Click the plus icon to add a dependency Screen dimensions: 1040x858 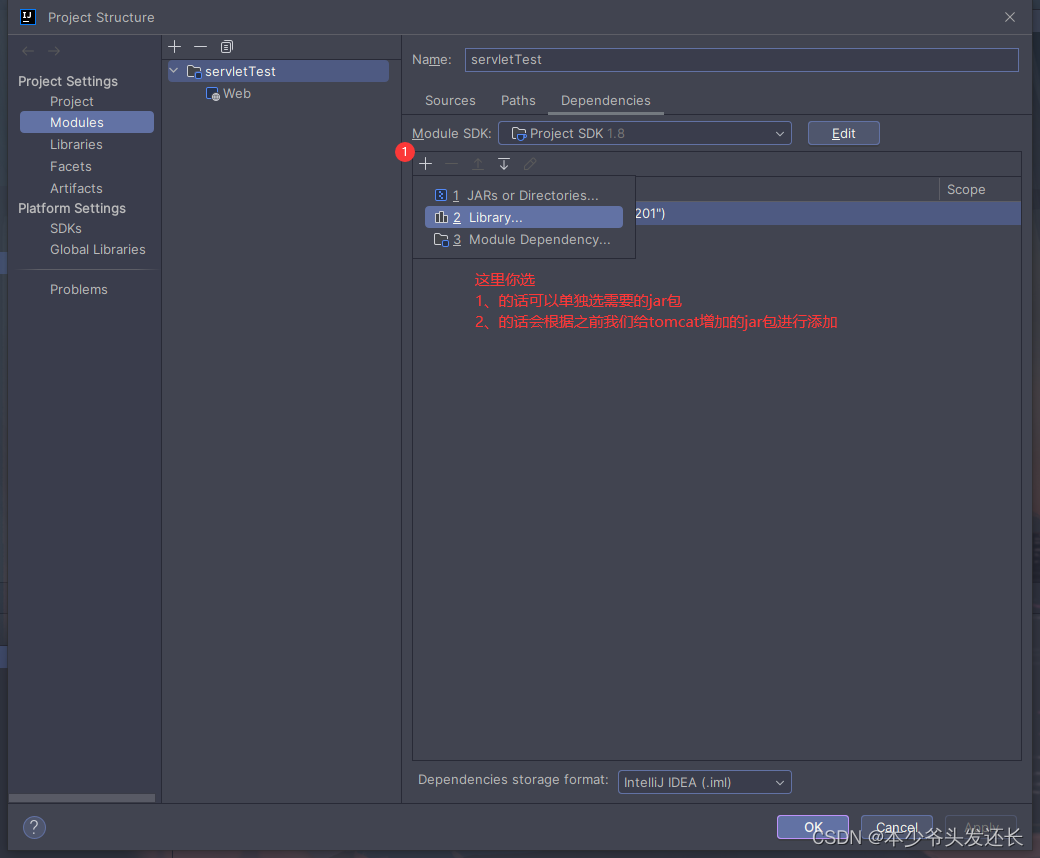426,163
